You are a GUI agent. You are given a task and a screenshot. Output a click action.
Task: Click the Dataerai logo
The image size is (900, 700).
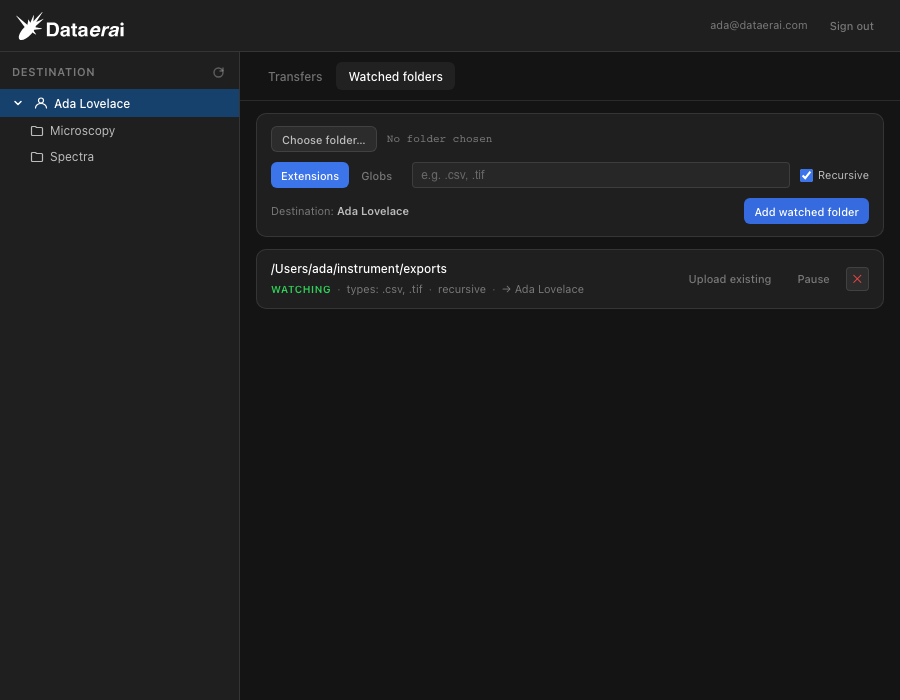coord(70,26)
